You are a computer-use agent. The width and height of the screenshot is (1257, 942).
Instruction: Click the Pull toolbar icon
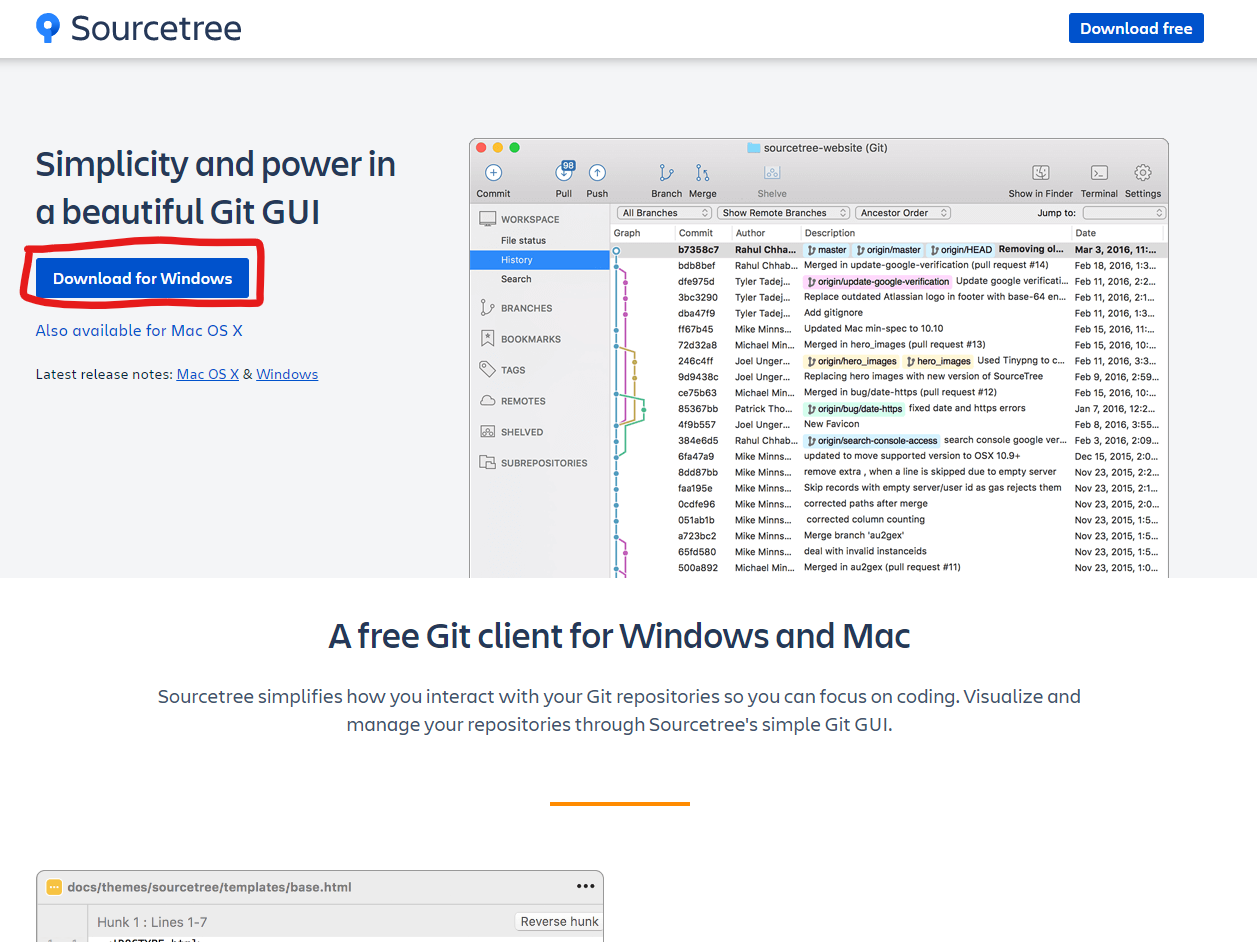[x=564, y=173]
